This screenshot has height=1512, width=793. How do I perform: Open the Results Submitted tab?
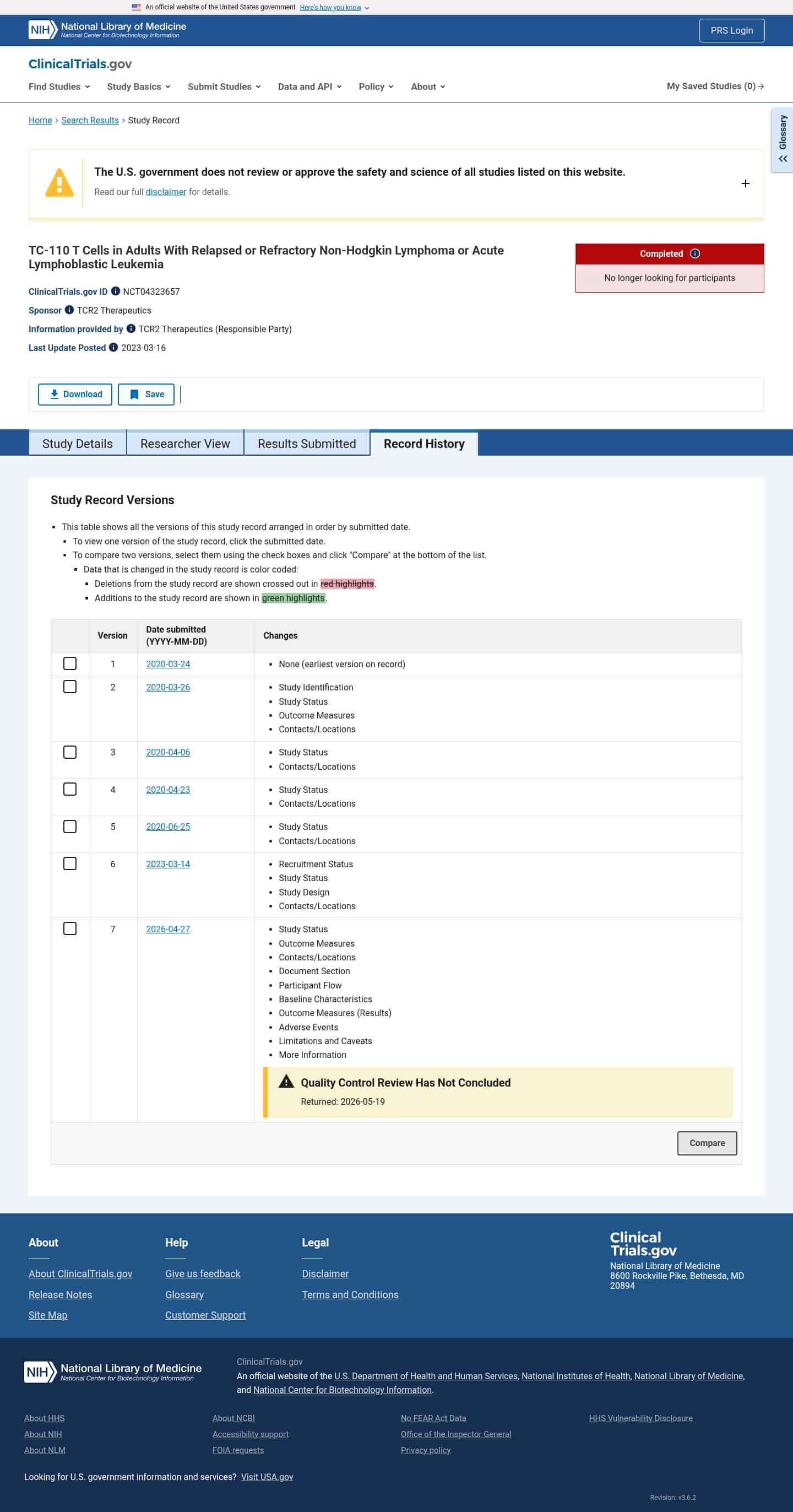coord(307,444)
